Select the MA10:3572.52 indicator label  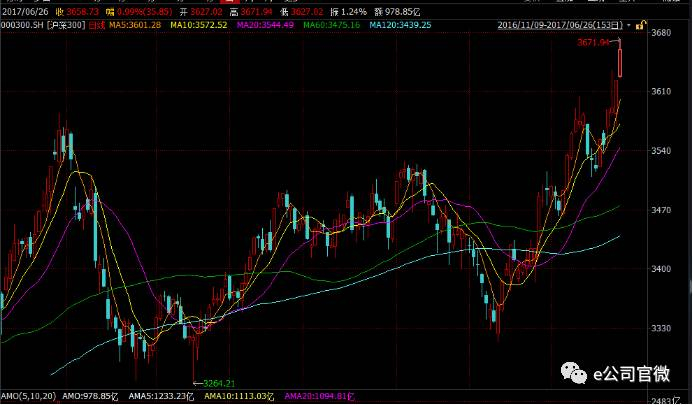coord(198,25)
